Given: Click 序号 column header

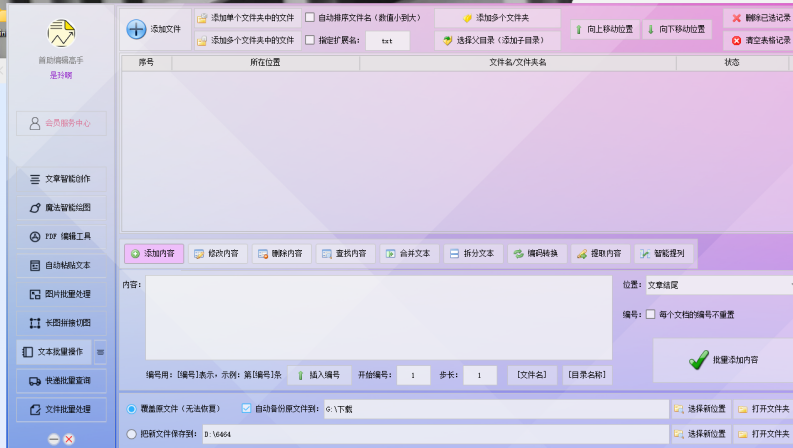Looking at the screenshot, I should pos(146,63).
